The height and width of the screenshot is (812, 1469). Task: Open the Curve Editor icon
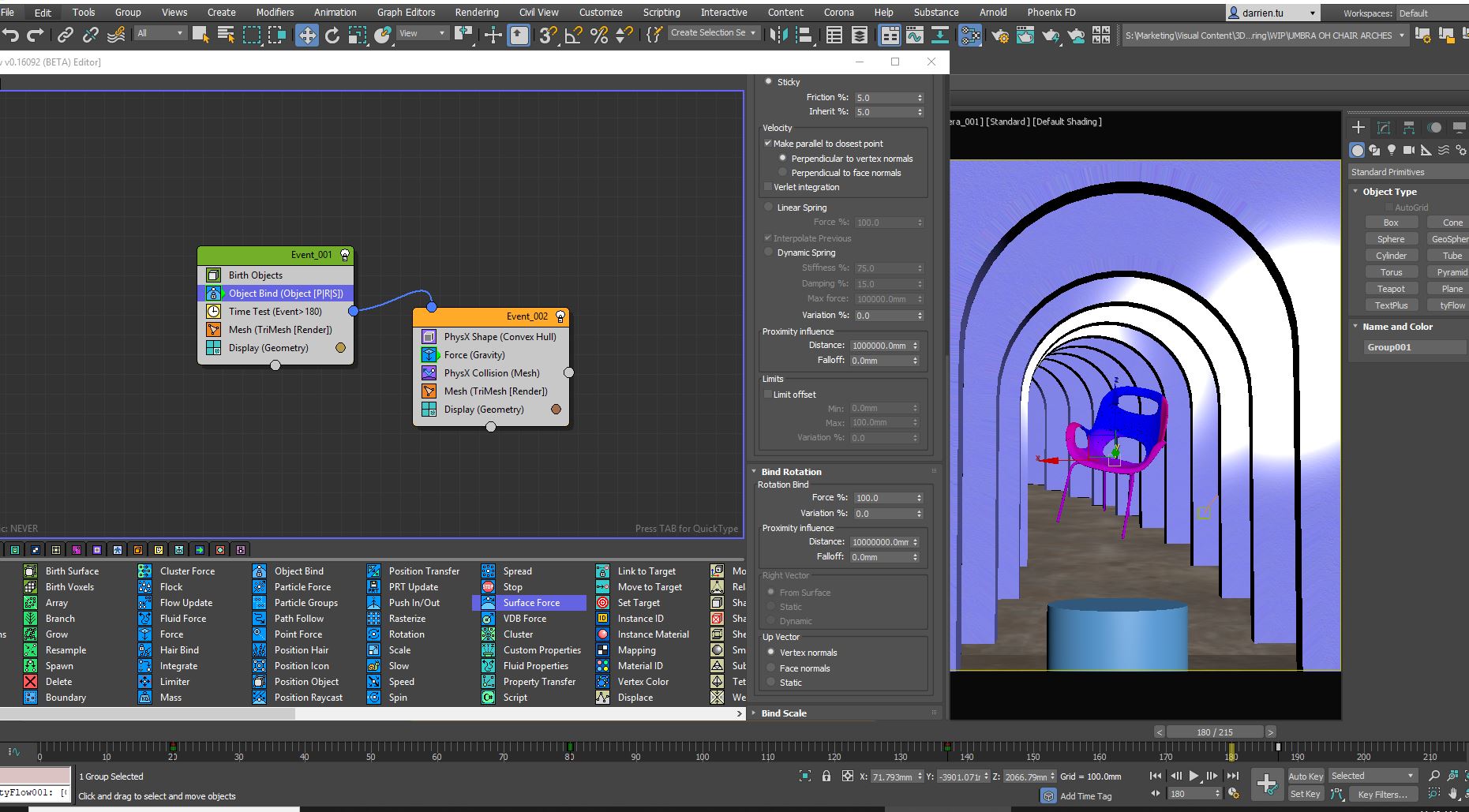[915, 35]
